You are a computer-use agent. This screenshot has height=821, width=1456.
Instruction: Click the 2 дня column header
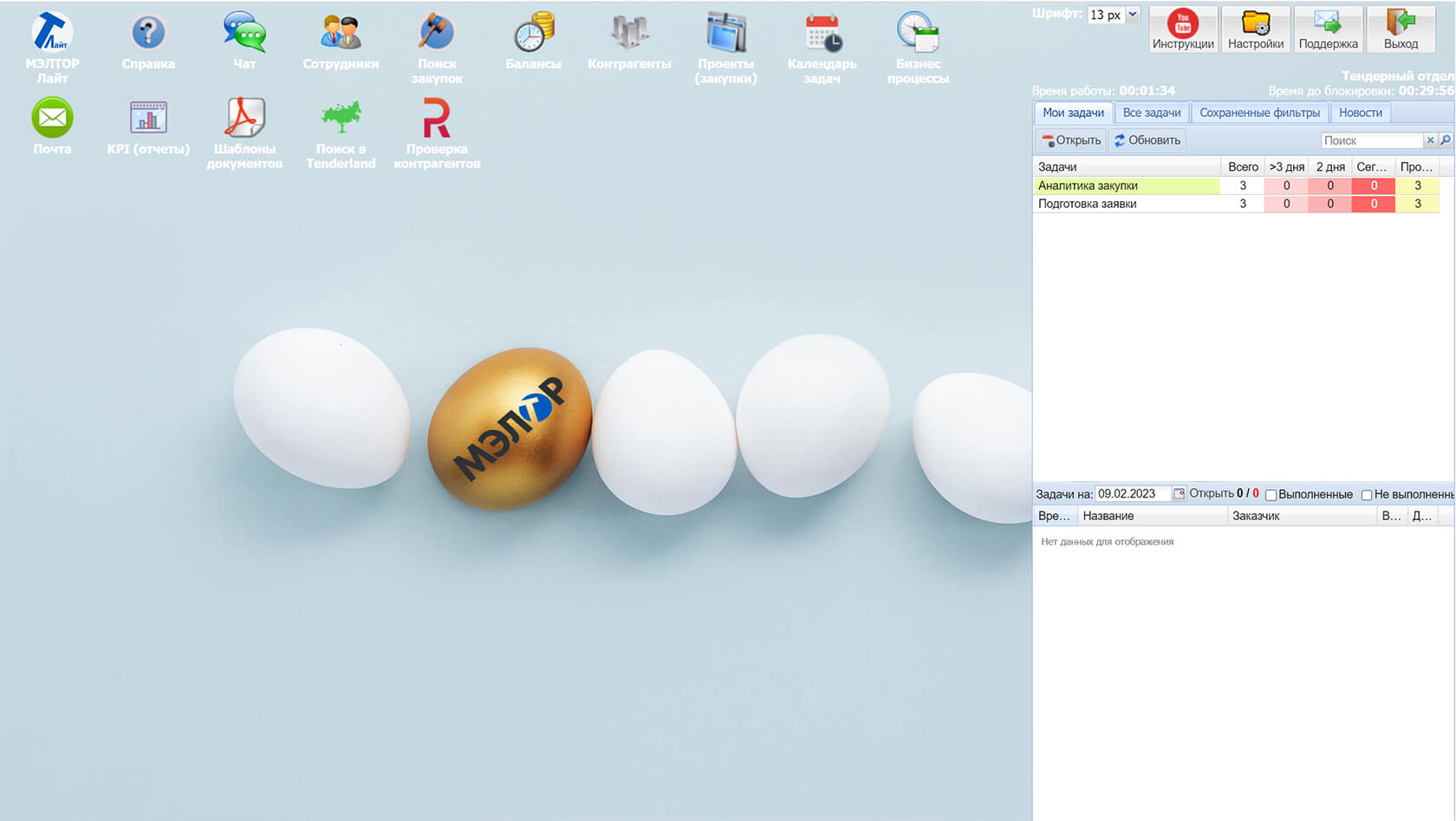1330,166
